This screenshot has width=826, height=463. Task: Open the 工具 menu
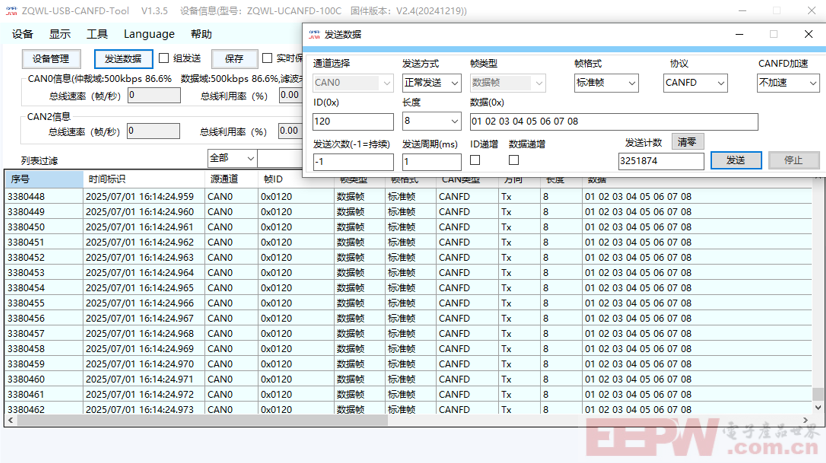pos(97,34)
